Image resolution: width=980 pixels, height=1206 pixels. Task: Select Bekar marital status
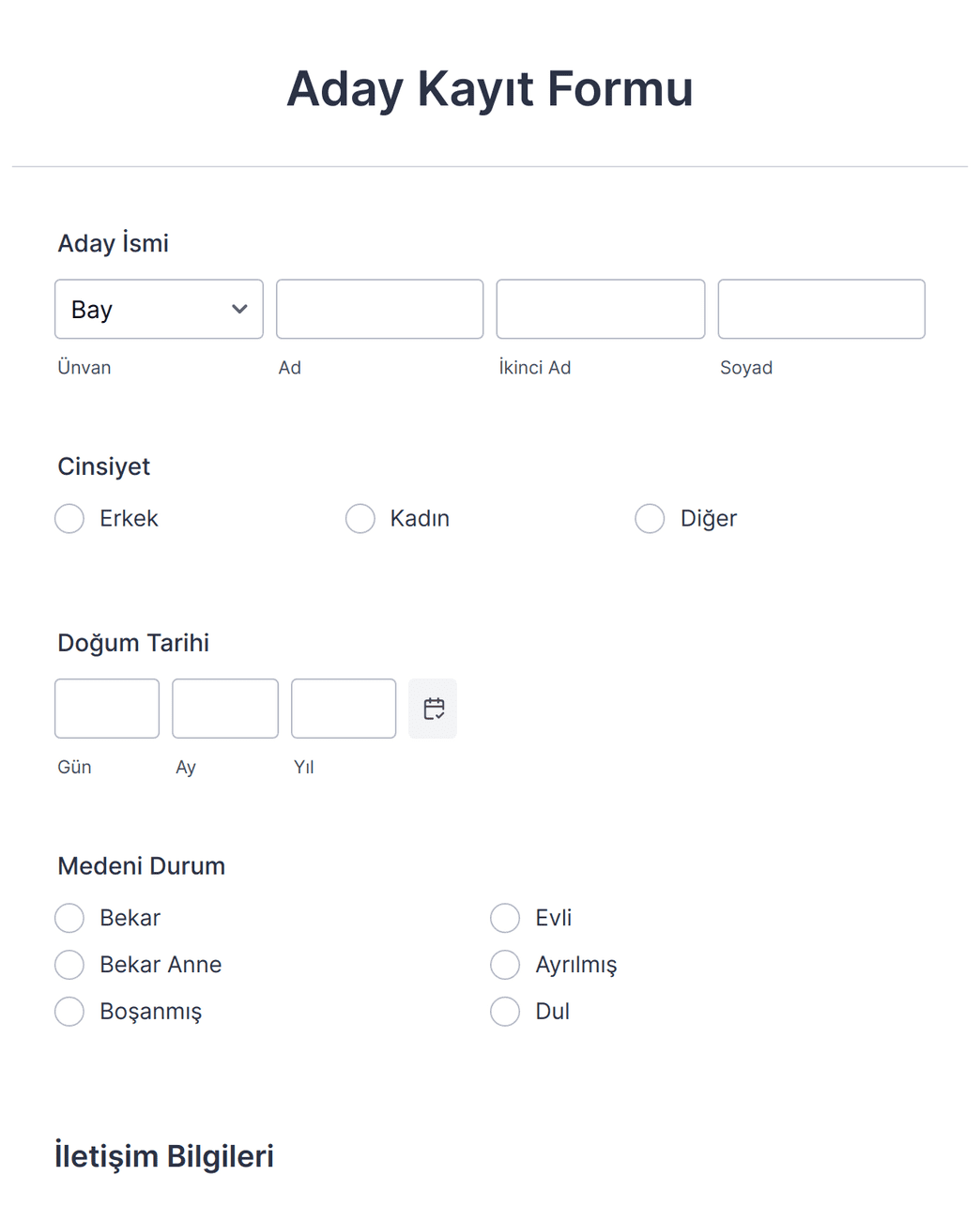pos(69,918)
